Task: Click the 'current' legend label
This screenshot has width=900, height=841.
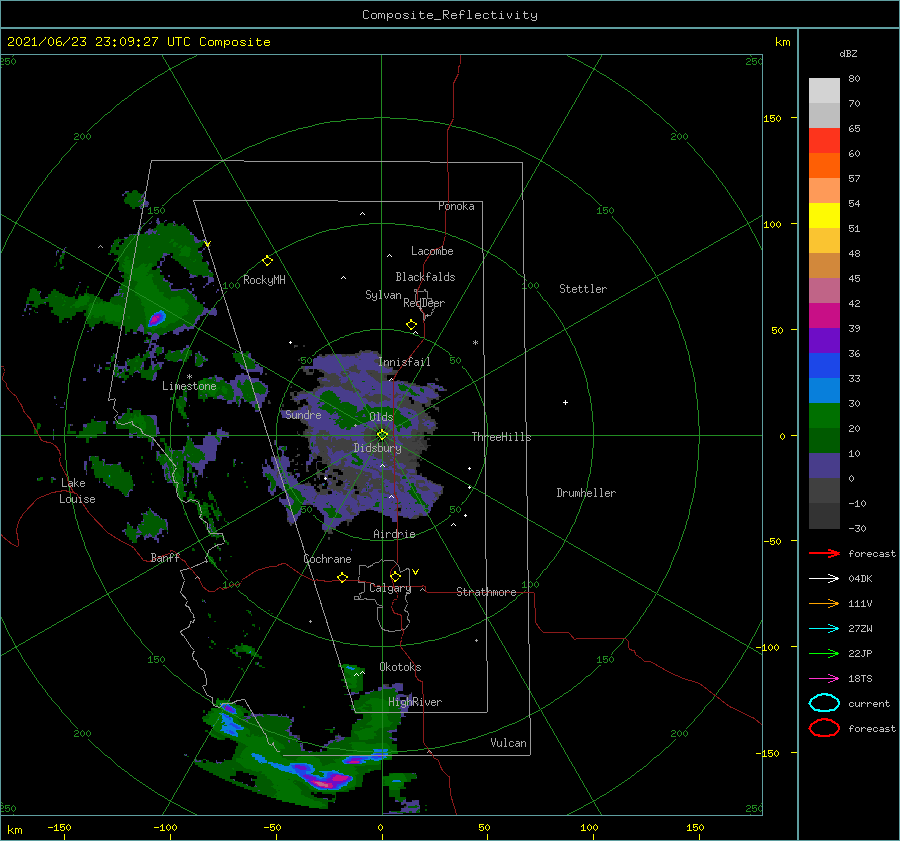Action: tap(869, 703)
